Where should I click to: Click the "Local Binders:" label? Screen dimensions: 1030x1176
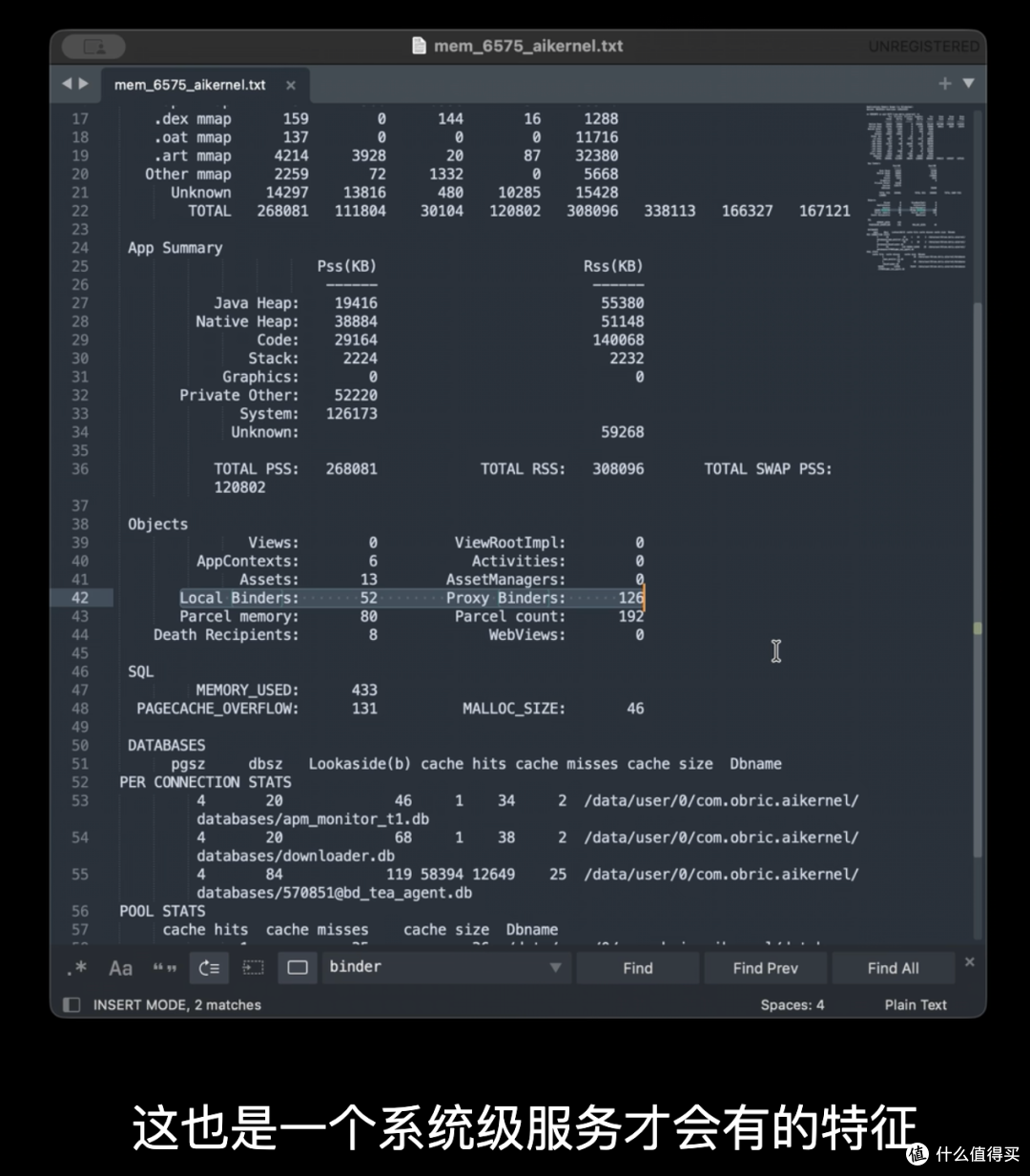tap(239, 598)
